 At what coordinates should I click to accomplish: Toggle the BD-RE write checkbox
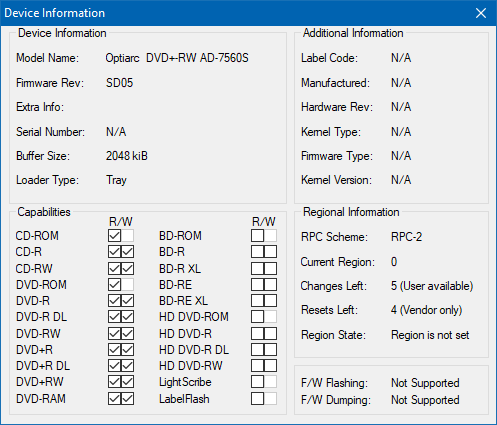[x=271, y=285]
